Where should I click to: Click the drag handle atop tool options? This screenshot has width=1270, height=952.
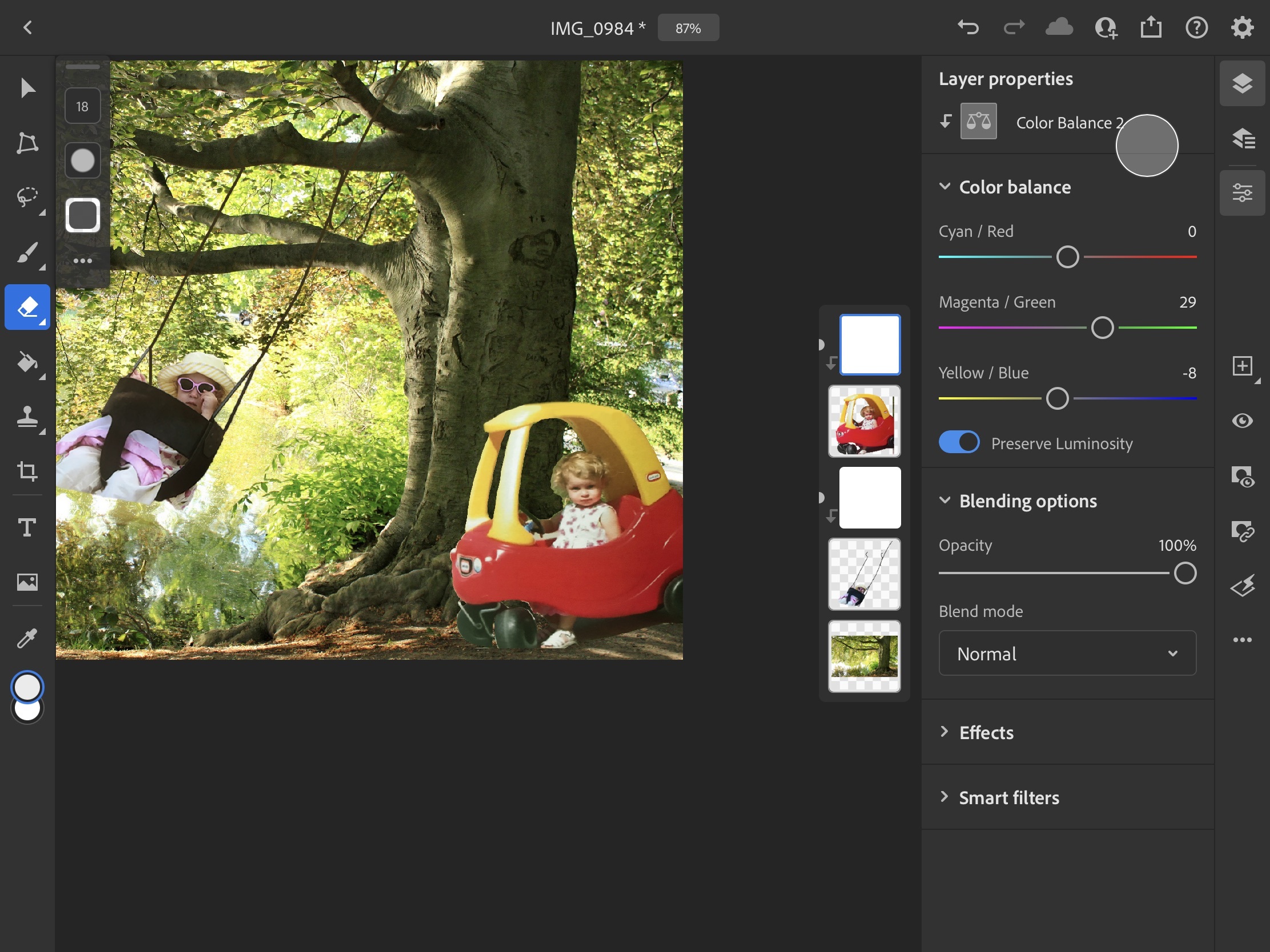pyautogui.click(x=82, y=67)
